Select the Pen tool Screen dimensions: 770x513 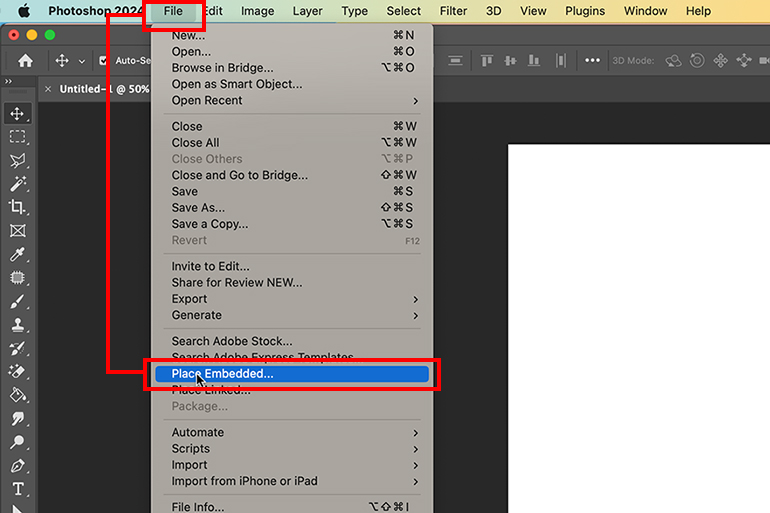point(18,465)
